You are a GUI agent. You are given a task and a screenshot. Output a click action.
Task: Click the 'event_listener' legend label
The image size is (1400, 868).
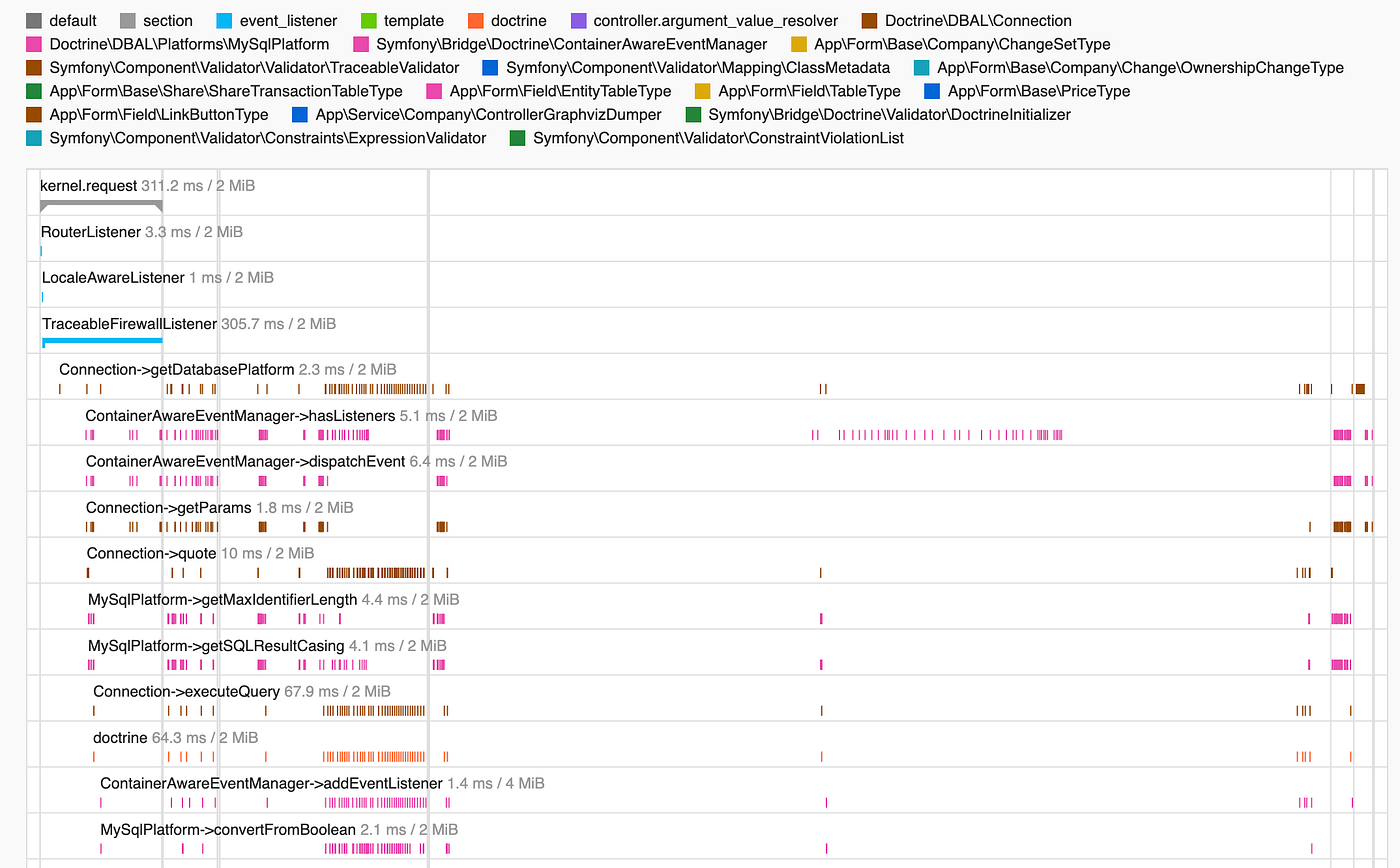[288, 20]
